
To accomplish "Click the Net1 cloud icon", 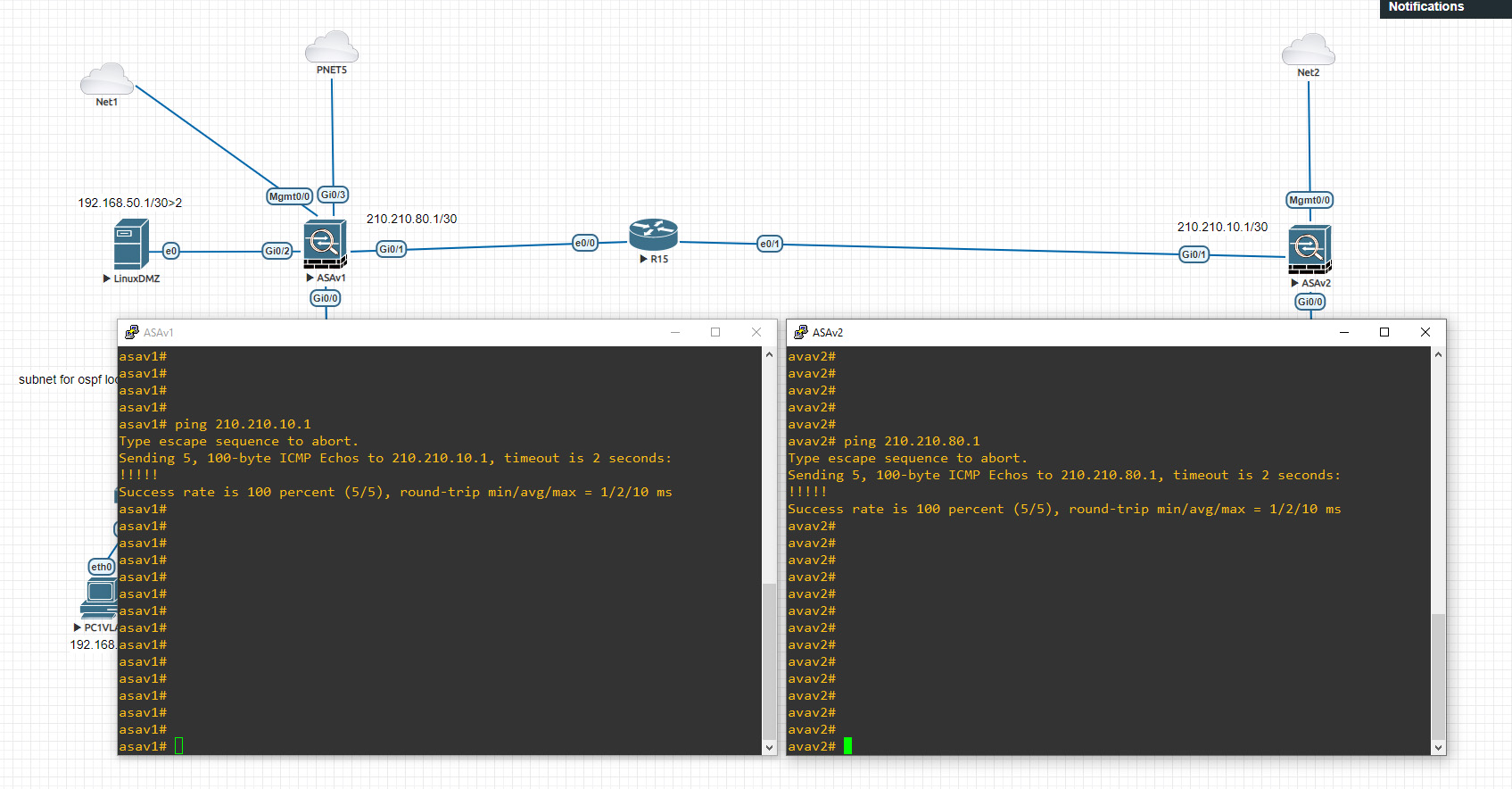I will point(106,79).
